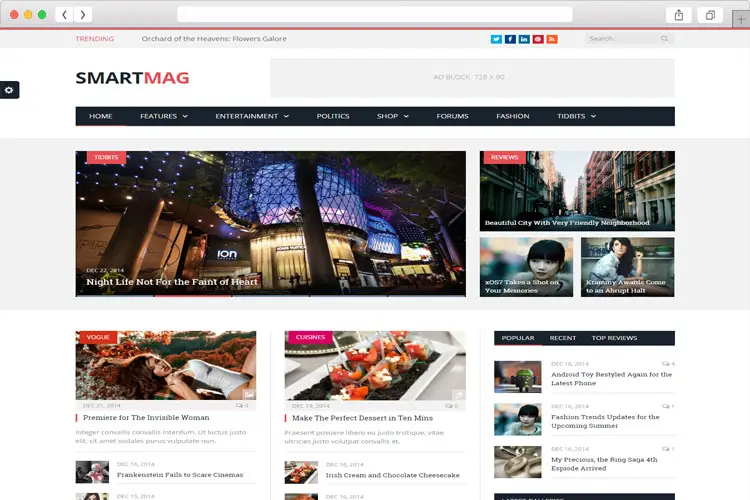Go forward with browser forward arrow
The height and width of the screenshot is (500, 750).
point(83,15)
